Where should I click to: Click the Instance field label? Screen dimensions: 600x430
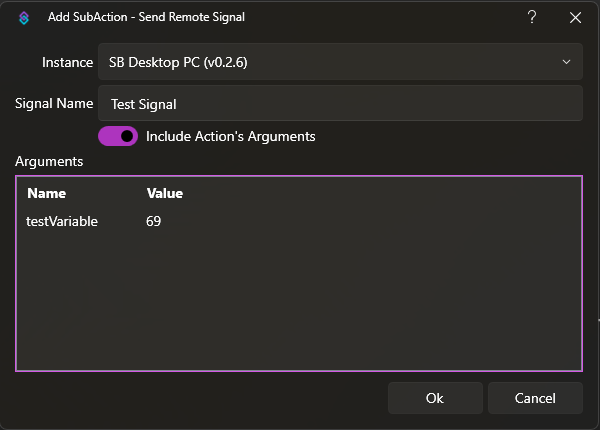coord(67,62)
